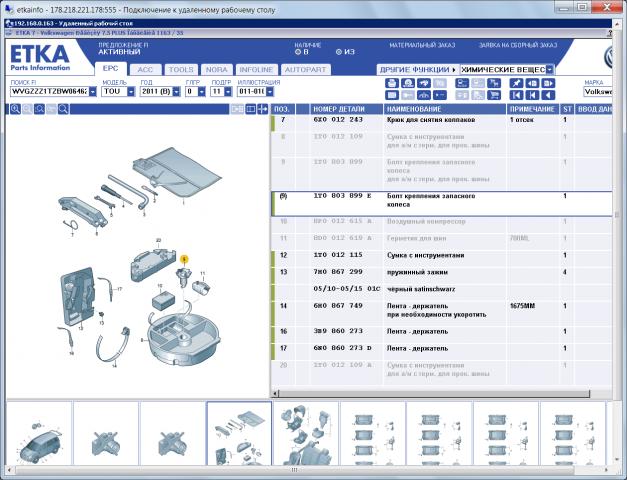Click the megaphone icon in top toolbar row
Image resolution: width=627 pixels, height=480 pixels.
point(424,83)
